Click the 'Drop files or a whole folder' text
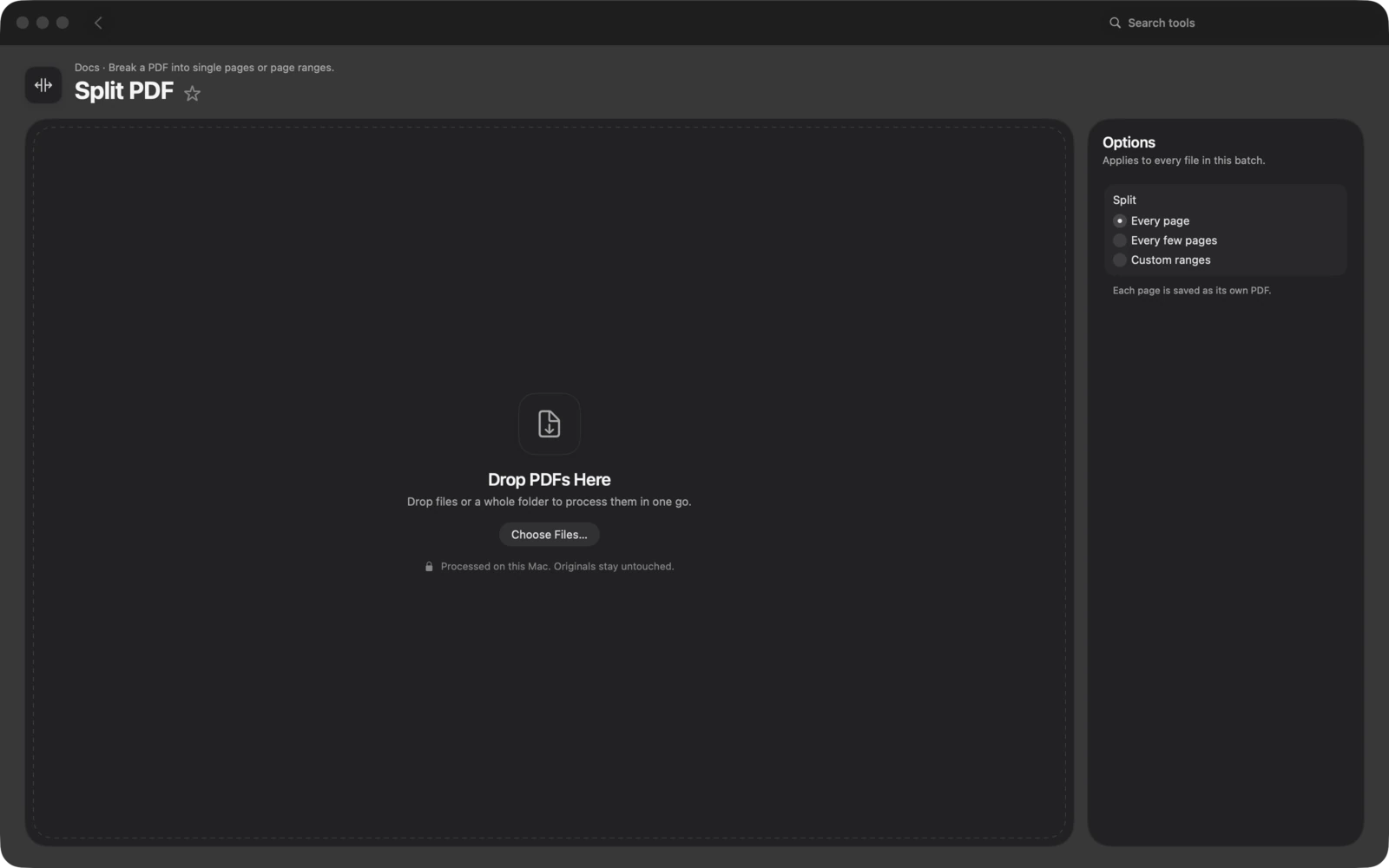1389x868 pixels. [550, 502]
